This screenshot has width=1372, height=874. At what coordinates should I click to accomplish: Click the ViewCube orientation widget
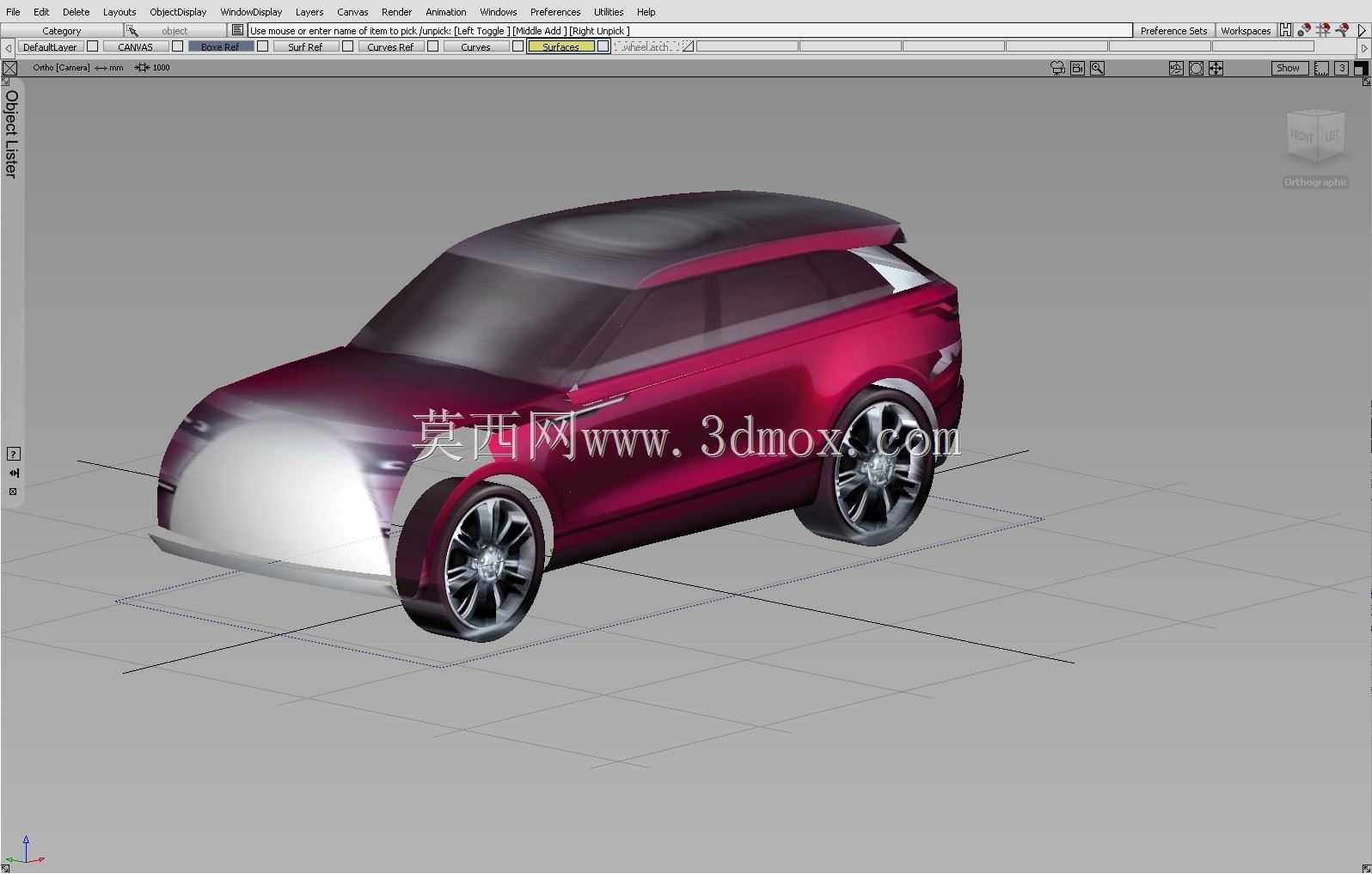(1315, 137)
